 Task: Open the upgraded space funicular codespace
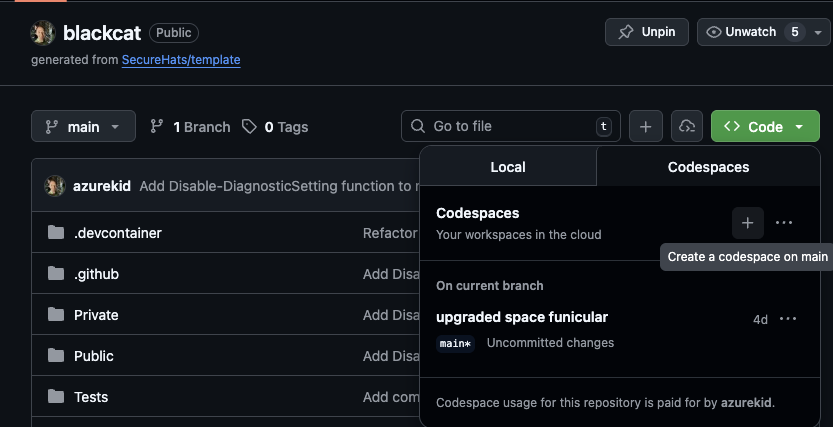pyautogui.click(x=522, y=317)
